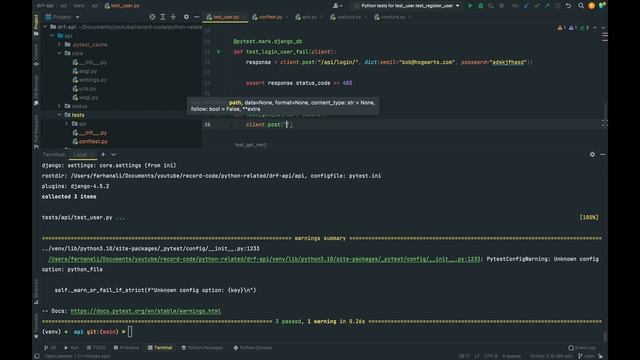Collapse the core folder
Image resolution: width=640 pixels, height=360 pixels.
click(x=60, y=53)
